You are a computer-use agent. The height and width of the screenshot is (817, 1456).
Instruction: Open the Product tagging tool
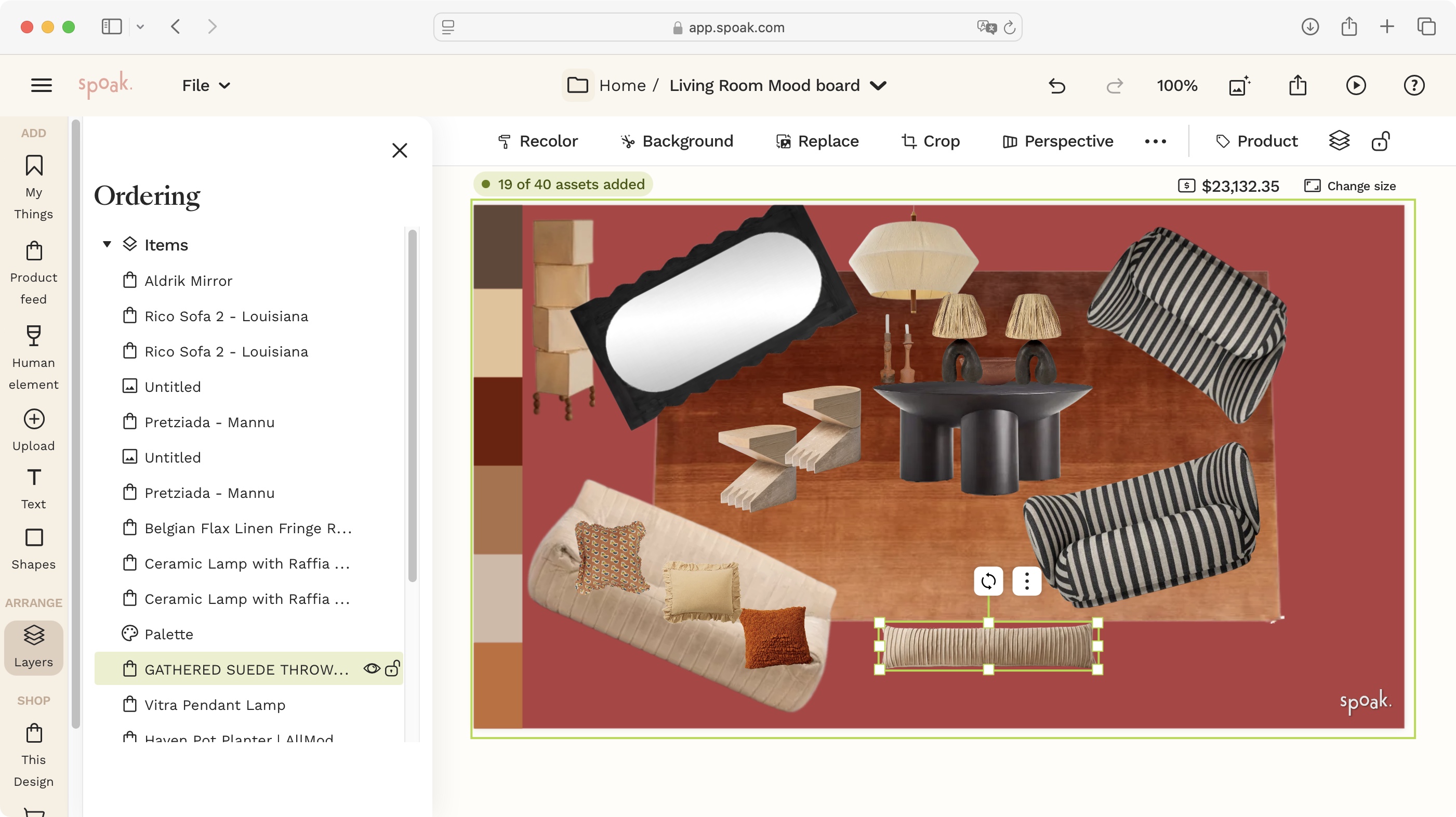click(x=1256, y=141)
